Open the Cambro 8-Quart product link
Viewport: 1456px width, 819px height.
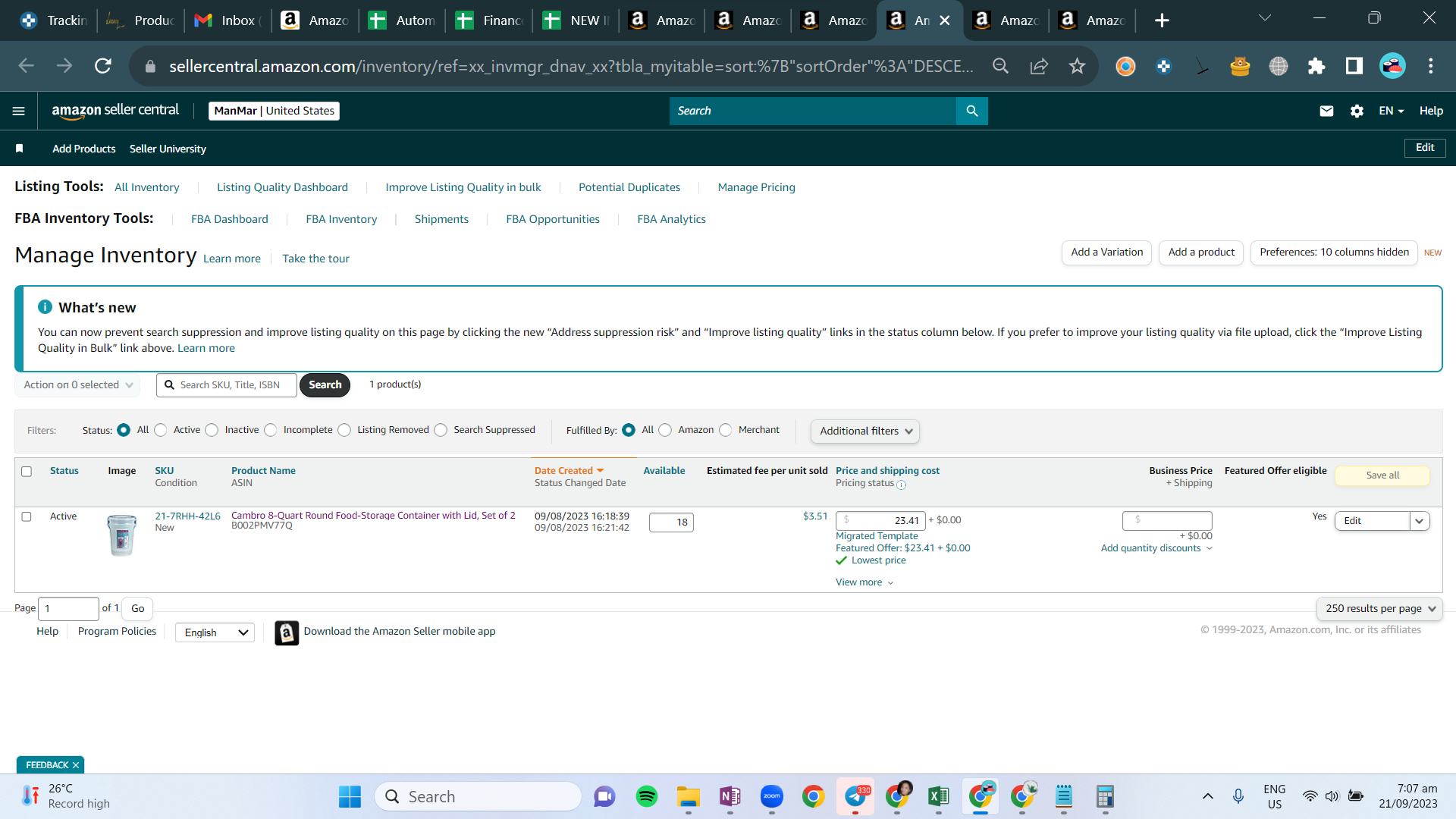[x=373, y=516]
